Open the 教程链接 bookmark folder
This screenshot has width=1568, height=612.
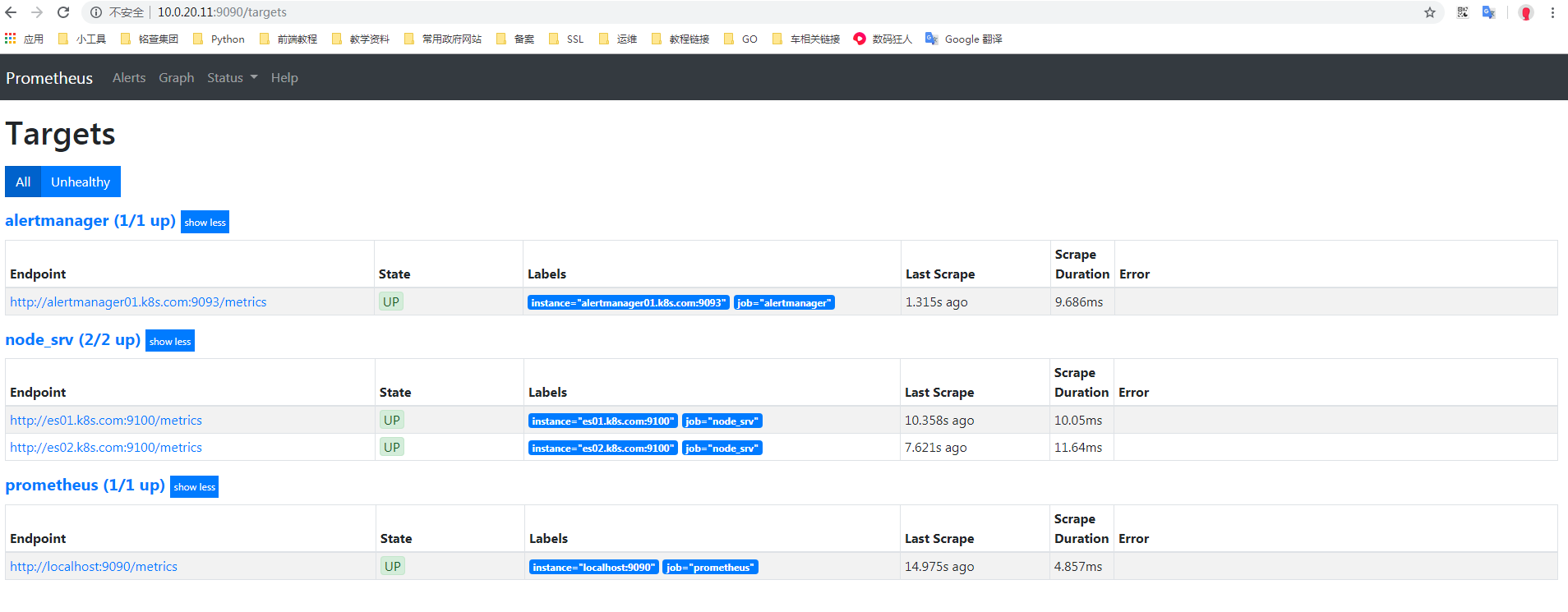[x=680, y=39]
